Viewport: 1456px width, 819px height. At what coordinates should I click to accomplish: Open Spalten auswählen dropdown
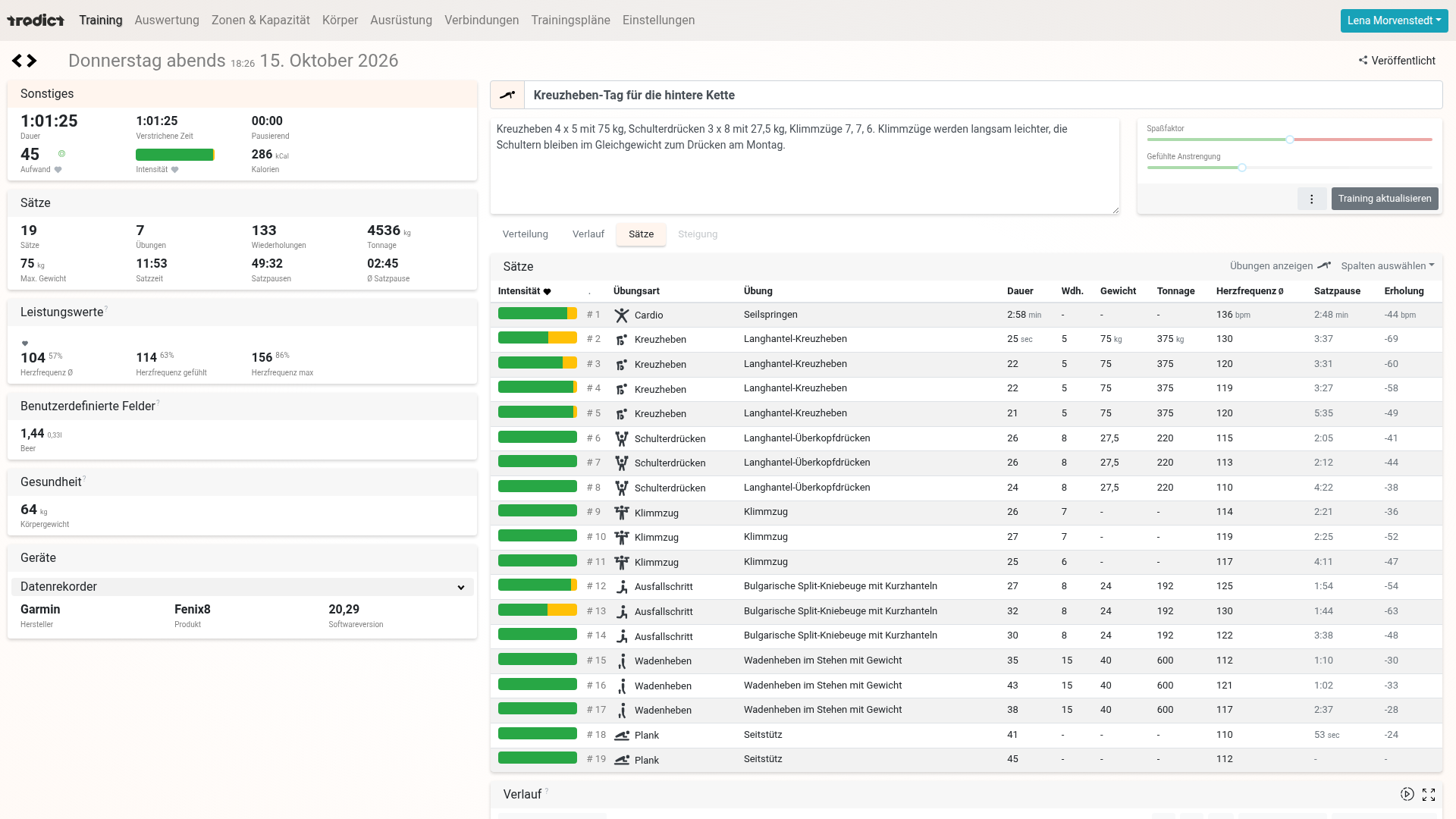pyautogui.click(x=1388, y=266)
